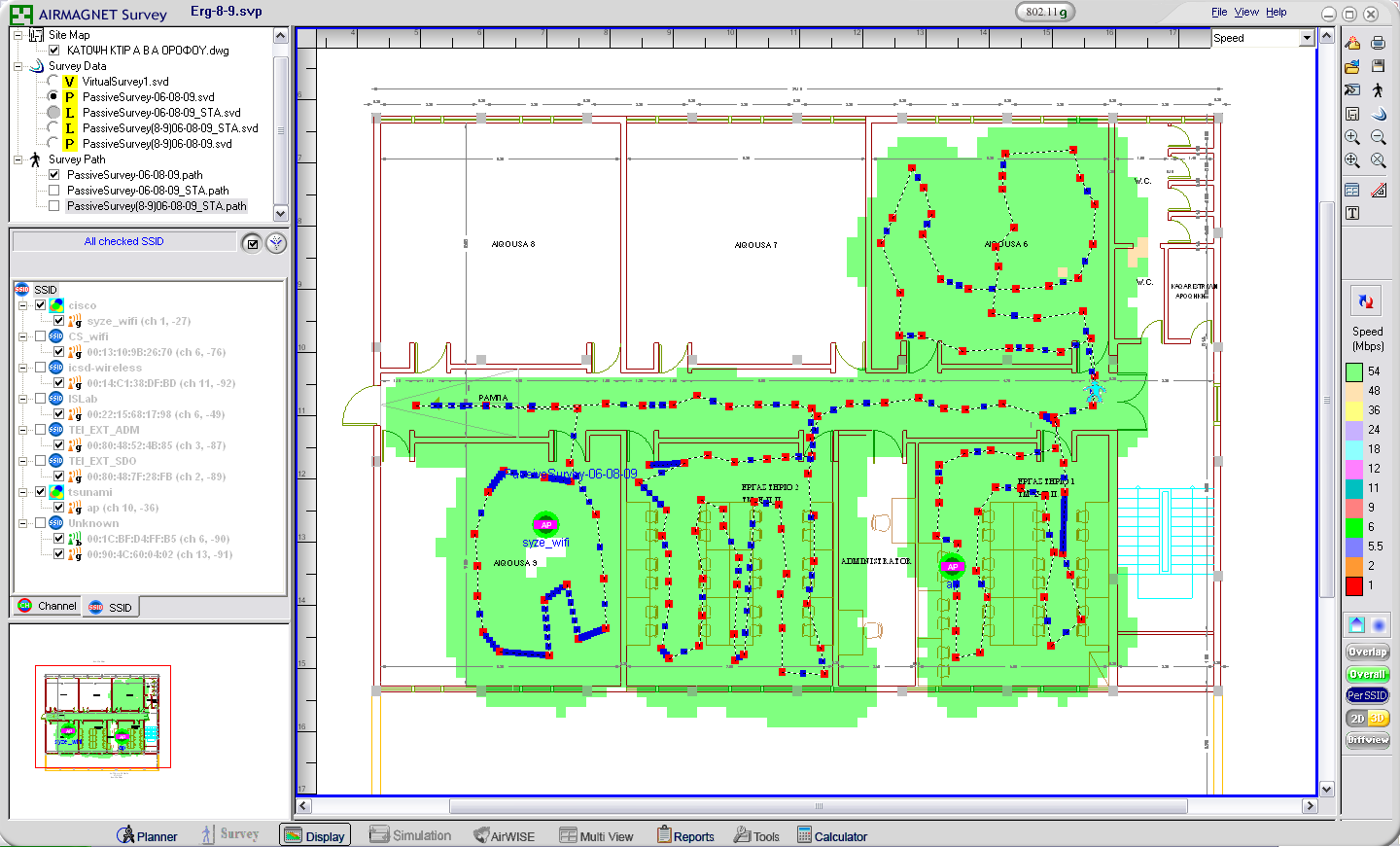Open the Tools section
Screen dimensions: 1400x847
click(757, 835)
